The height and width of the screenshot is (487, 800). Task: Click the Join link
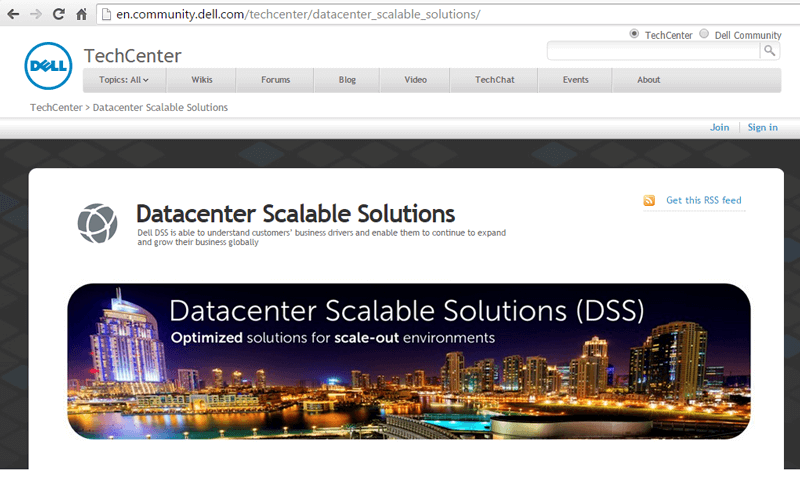[x=719, y=127]
